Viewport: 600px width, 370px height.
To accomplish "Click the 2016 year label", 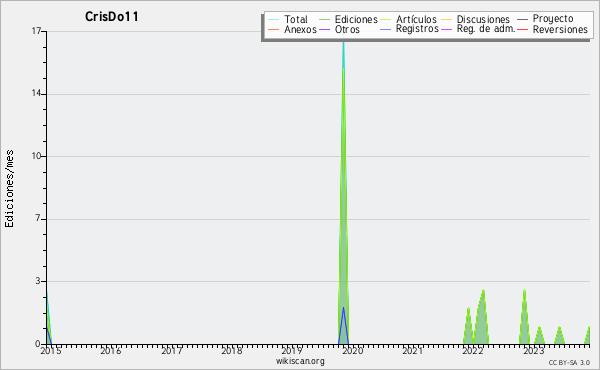I will (111, 351).
